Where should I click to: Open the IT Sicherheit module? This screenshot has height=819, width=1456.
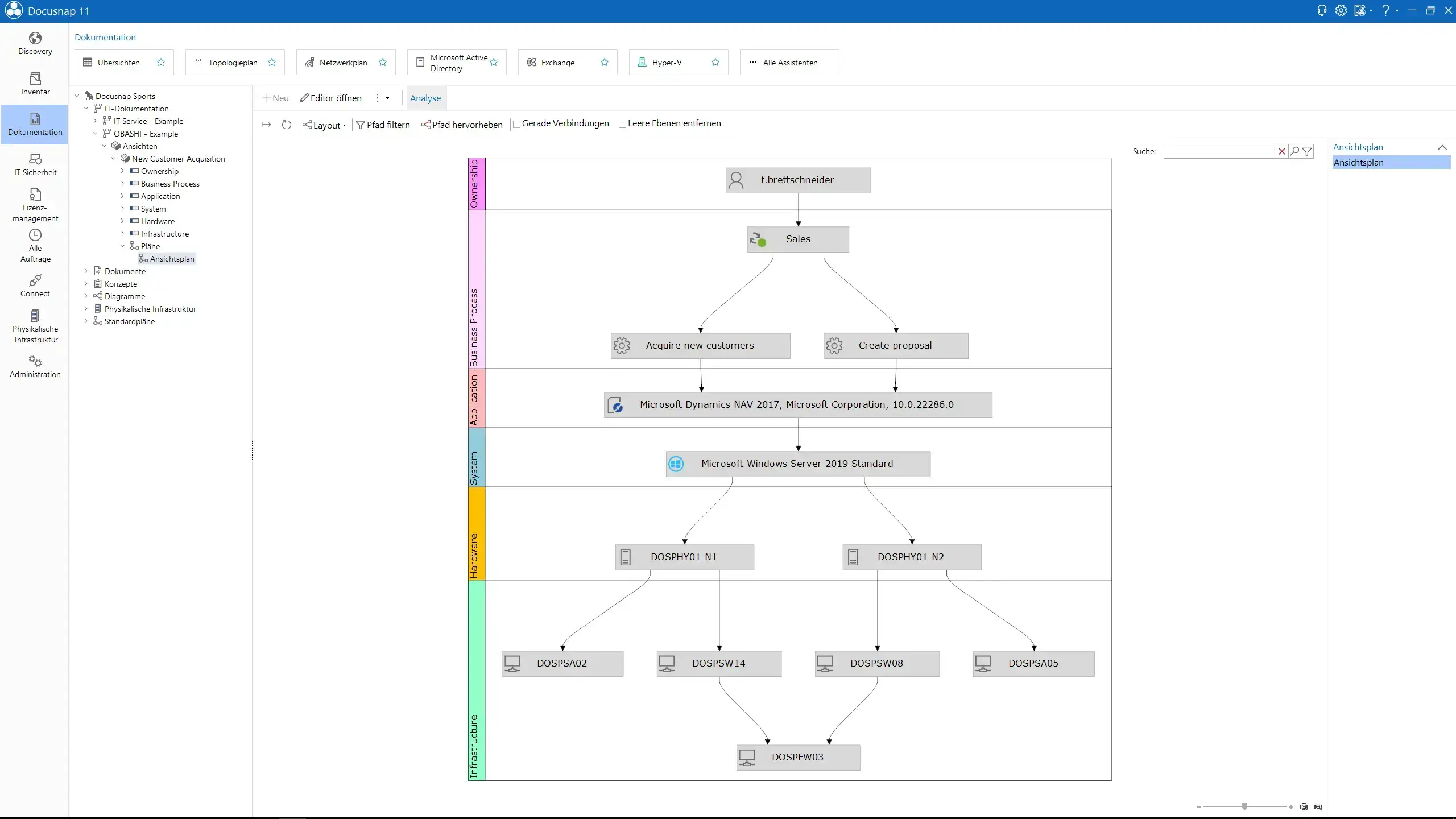coord(35,165)
